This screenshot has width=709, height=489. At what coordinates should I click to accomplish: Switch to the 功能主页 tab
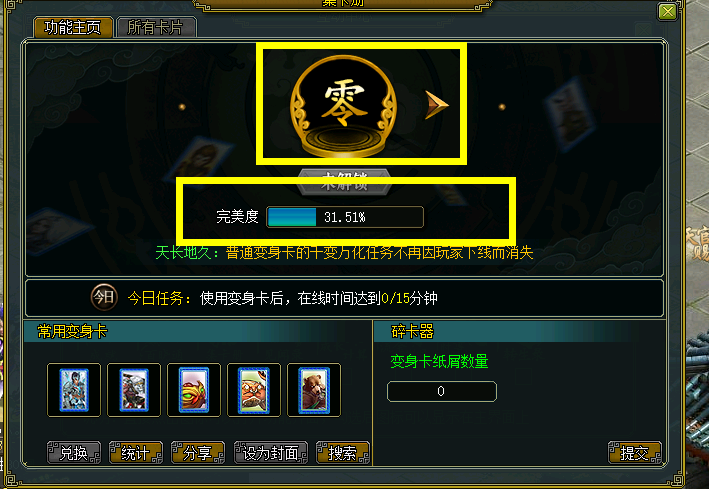click(x=73, y=28)
